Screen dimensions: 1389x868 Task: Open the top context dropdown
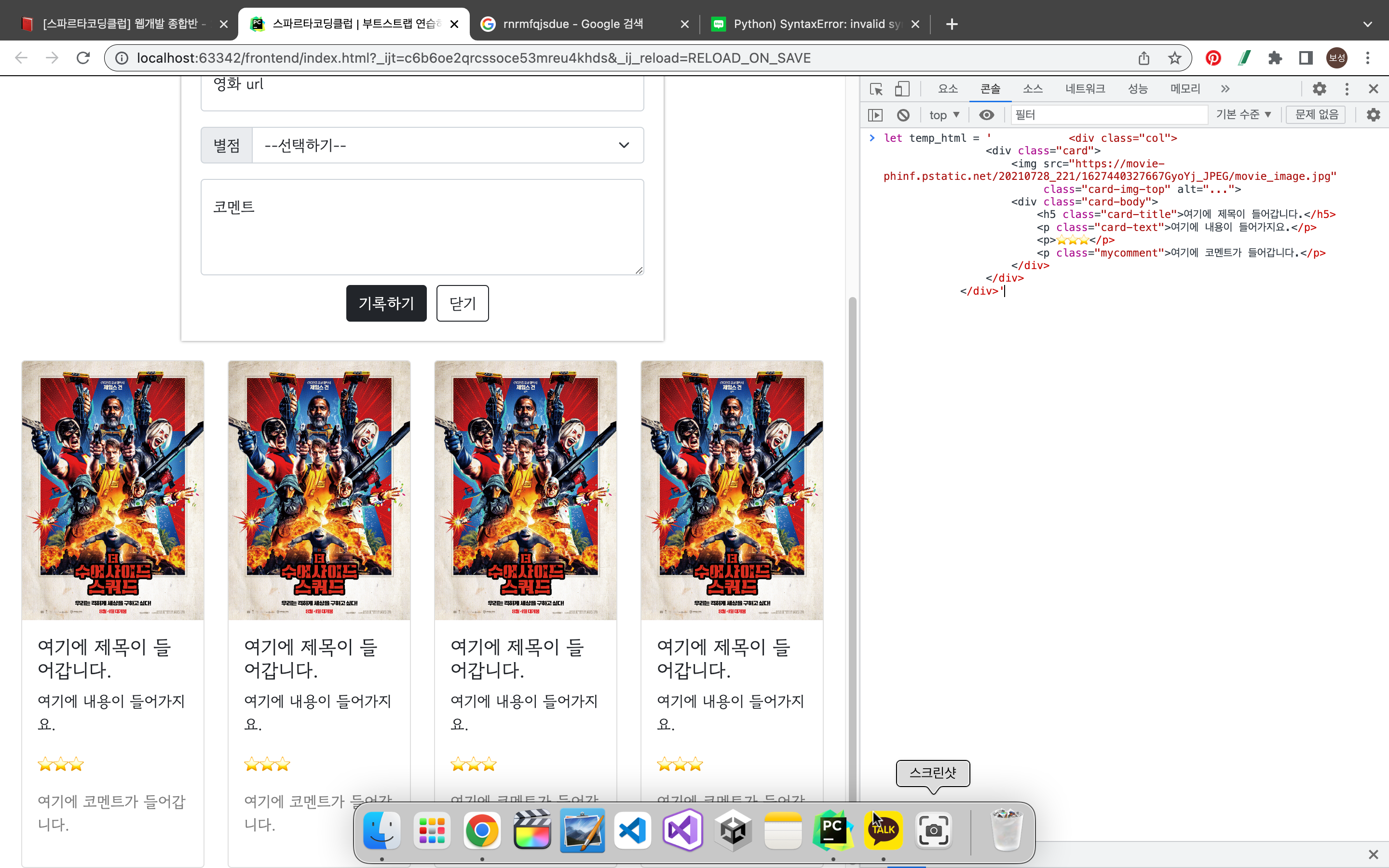point(944,115)
